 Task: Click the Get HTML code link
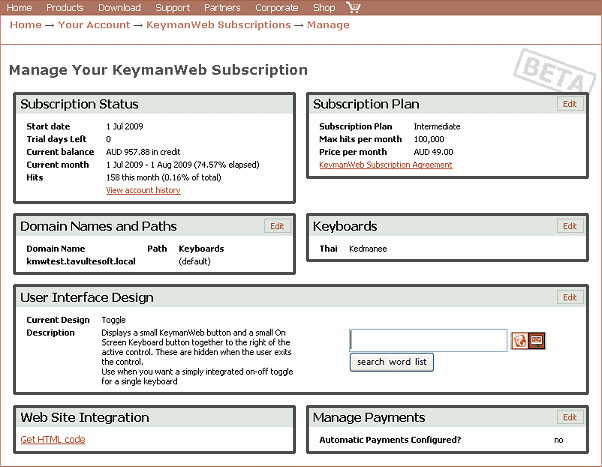pos(53,439)
